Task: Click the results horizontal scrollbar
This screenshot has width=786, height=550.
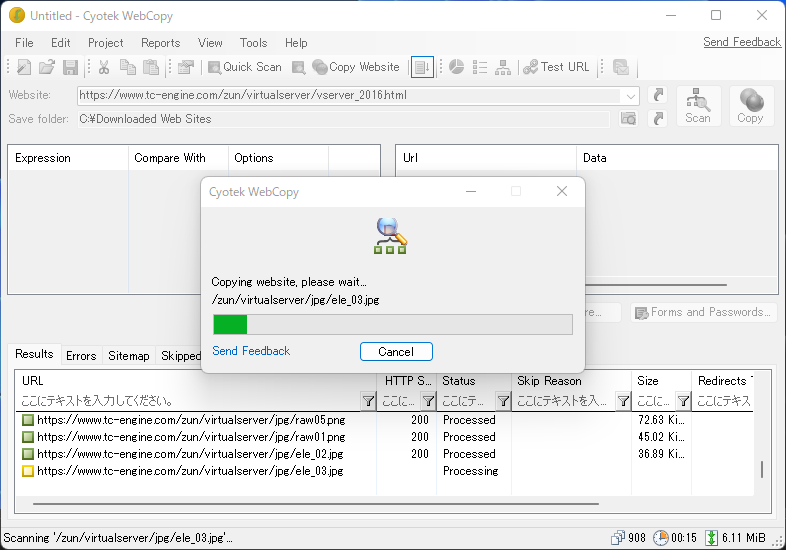Action: coord(316,504)
